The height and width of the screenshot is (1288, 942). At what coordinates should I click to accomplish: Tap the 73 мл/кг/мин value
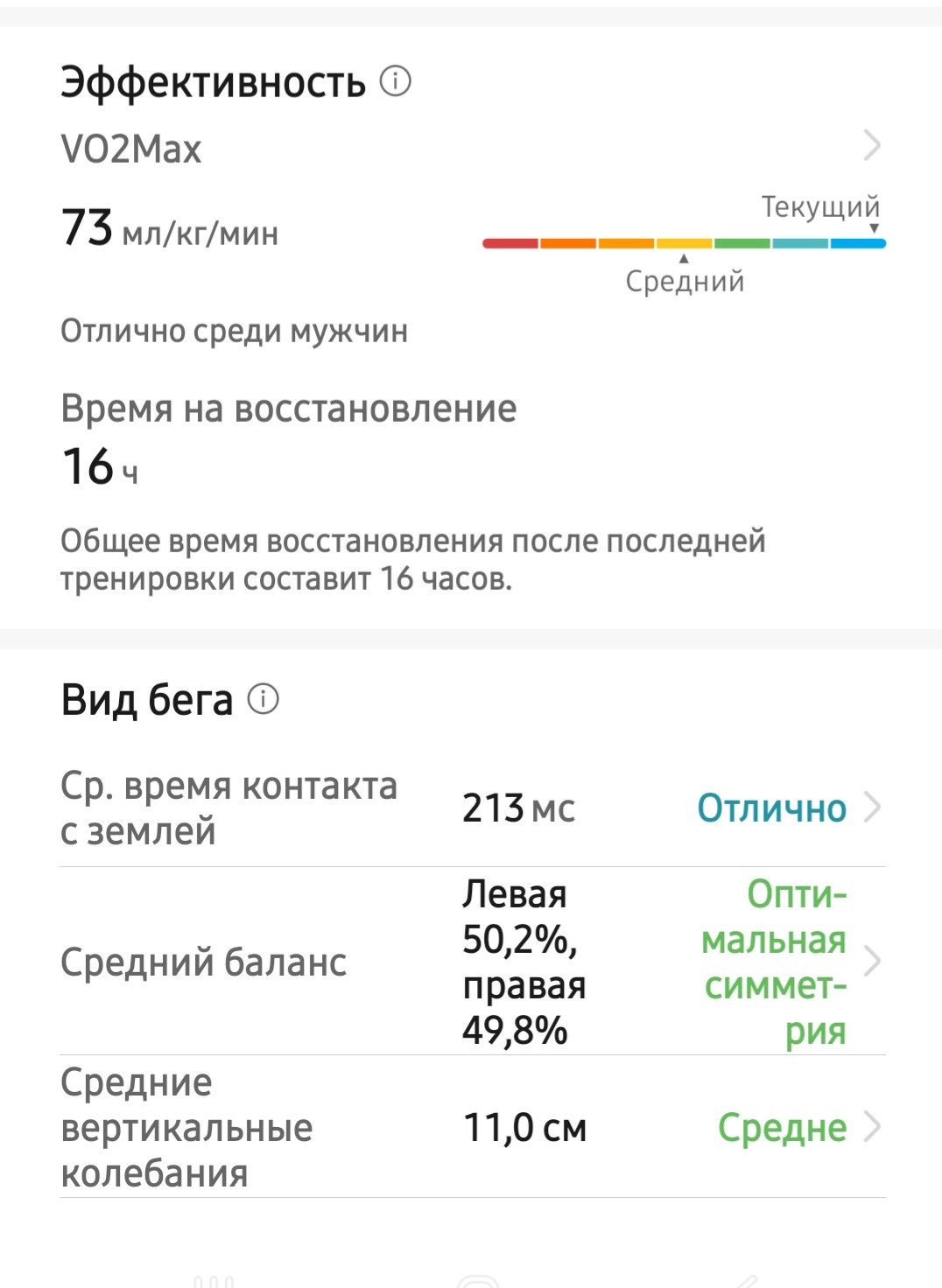click(x=170, y=227)
